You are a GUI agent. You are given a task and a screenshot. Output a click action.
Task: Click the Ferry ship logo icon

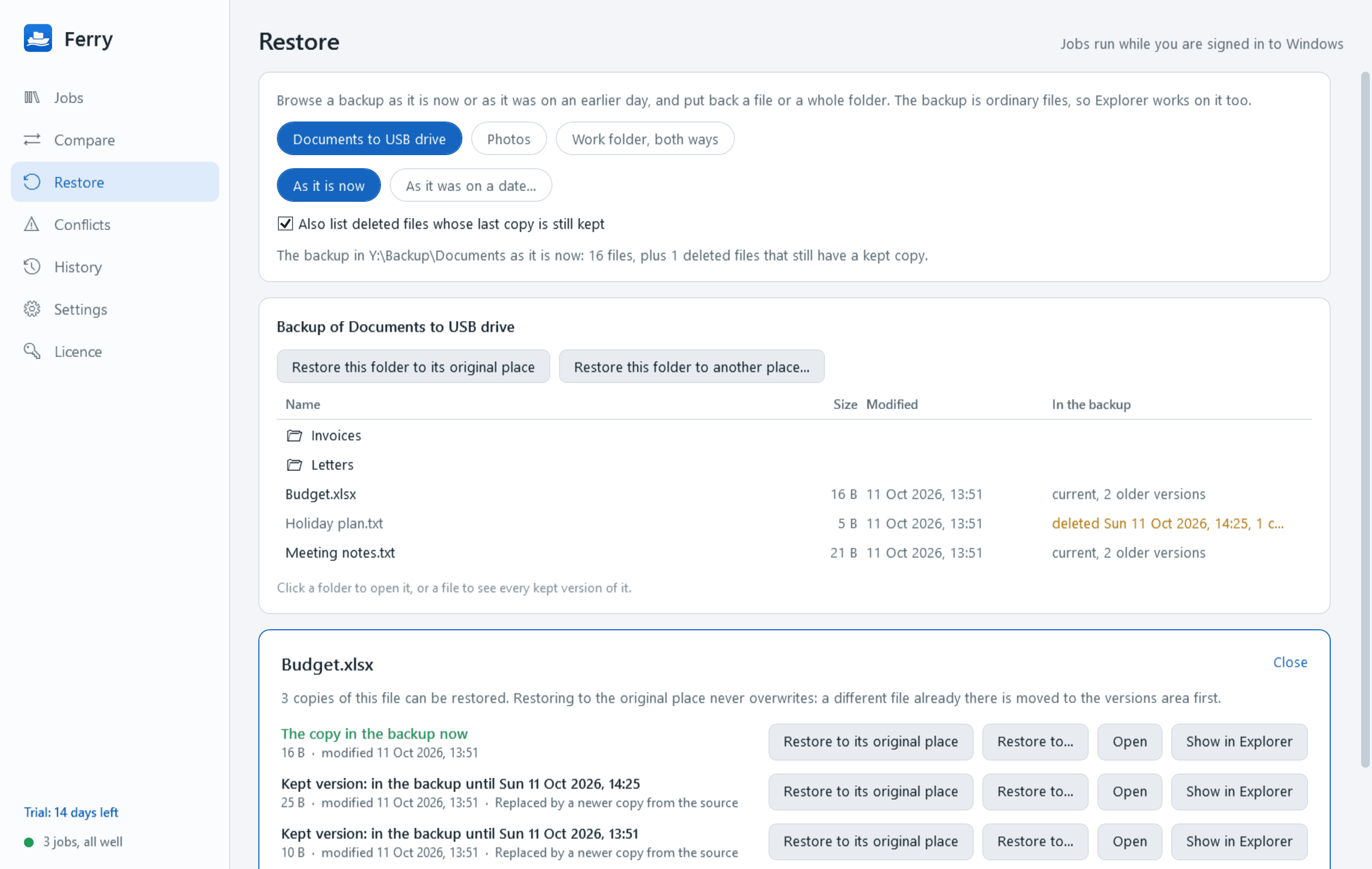click(x=37, y=38)
